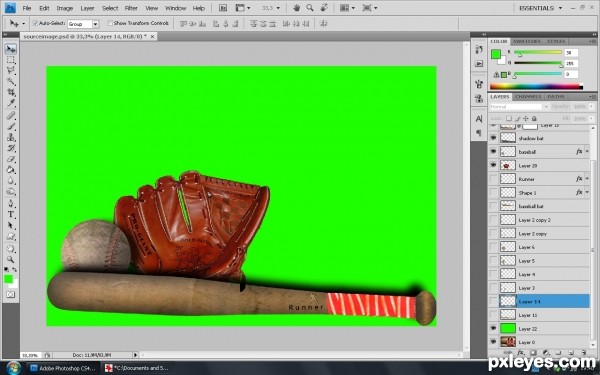
Task: Hide the baseball layer
Action: coord(494,152)
